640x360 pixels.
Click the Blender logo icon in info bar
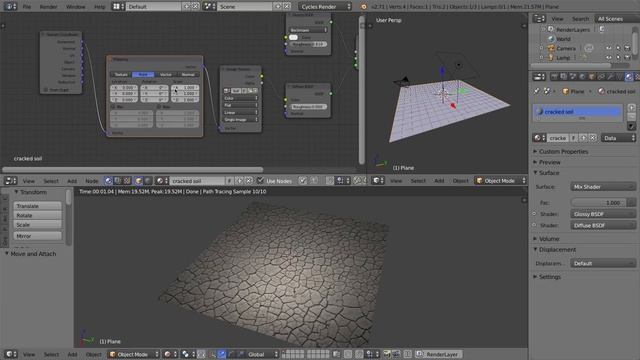363,7
